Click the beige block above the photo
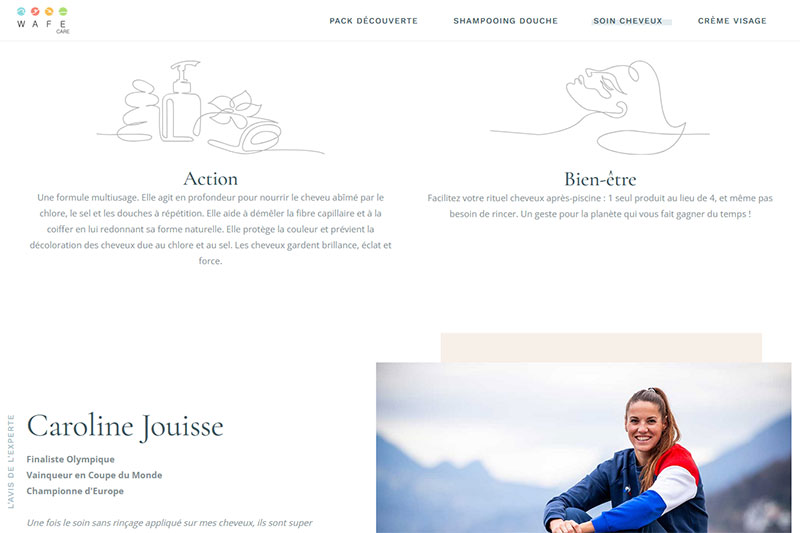This screenshot has height=533, width=800. [601, 348]
